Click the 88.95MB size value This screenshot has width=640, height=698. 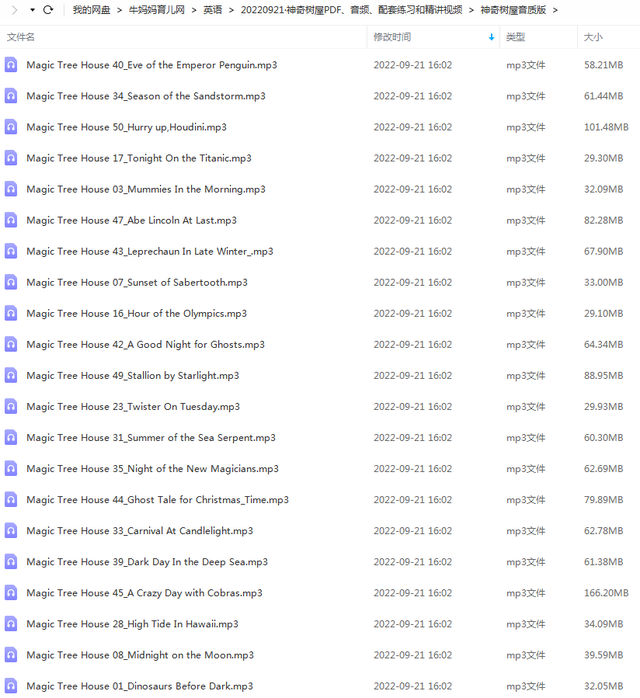pyautogui.click(x=604, y=376)
